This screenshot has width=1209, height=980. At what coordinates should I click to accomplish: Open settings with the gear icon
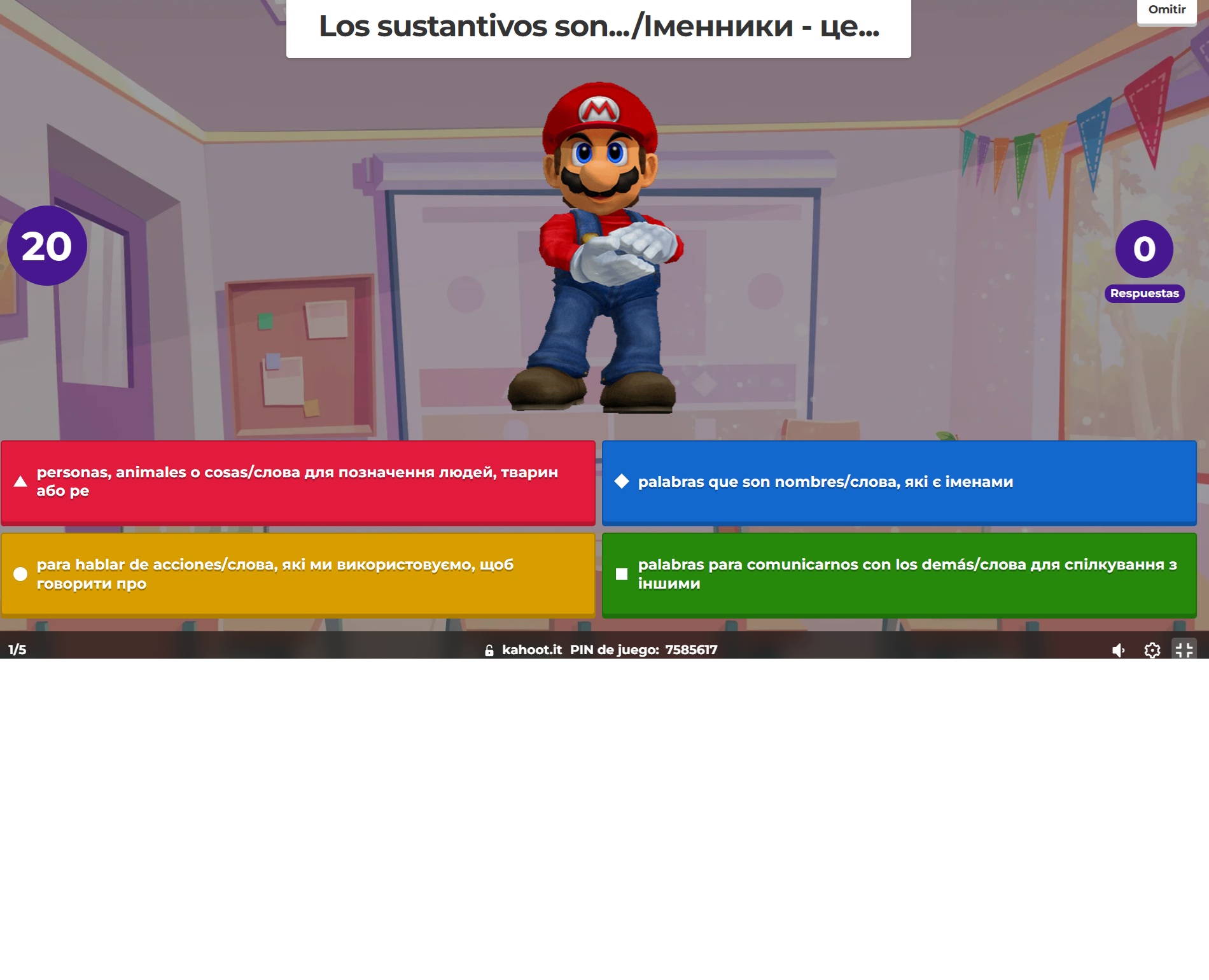click(1152, 650)
